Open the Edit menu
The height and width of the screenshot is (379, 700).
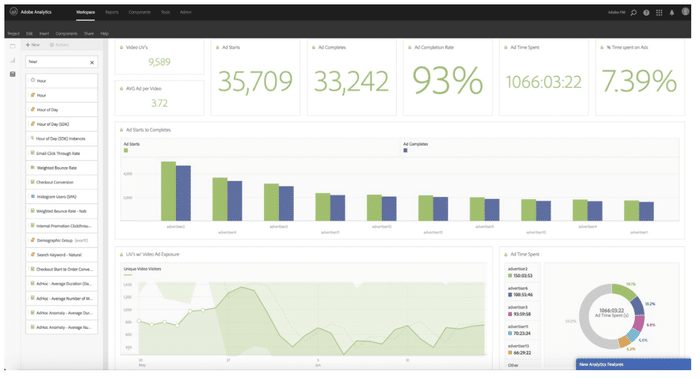pyautogui.click(x=29, y=33)
